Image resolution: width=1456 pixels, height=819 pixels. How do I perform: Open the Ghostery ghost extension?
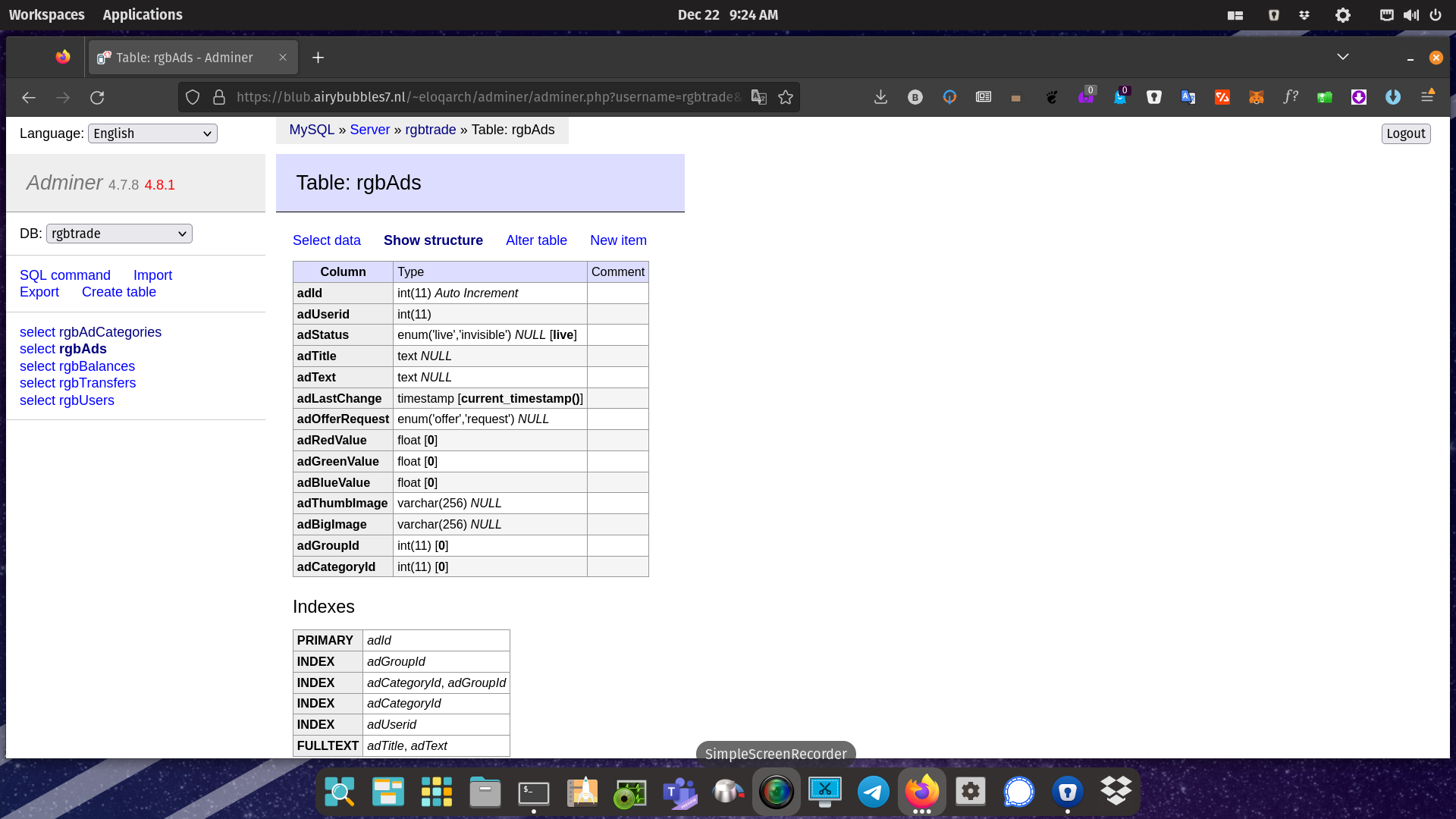pyautogui.click(x=1120, y=97)
